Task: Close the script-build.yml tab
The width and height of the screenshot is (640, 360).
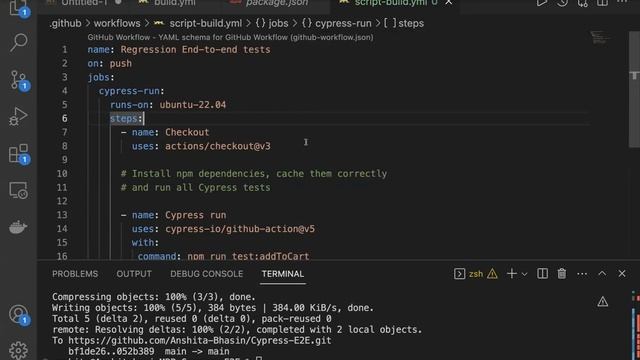Action: [449, 3]
